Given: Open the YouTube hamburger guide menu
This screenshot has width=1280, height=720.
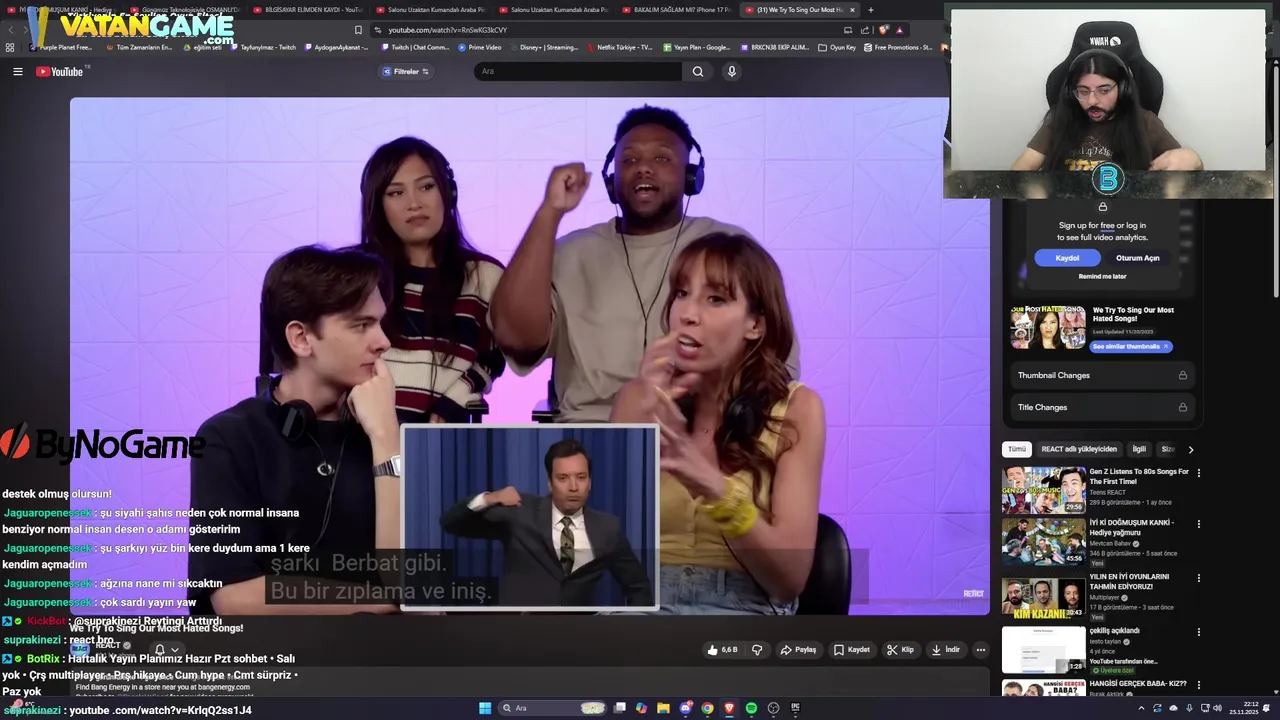Looking at the screenshot, I should 17,71.
